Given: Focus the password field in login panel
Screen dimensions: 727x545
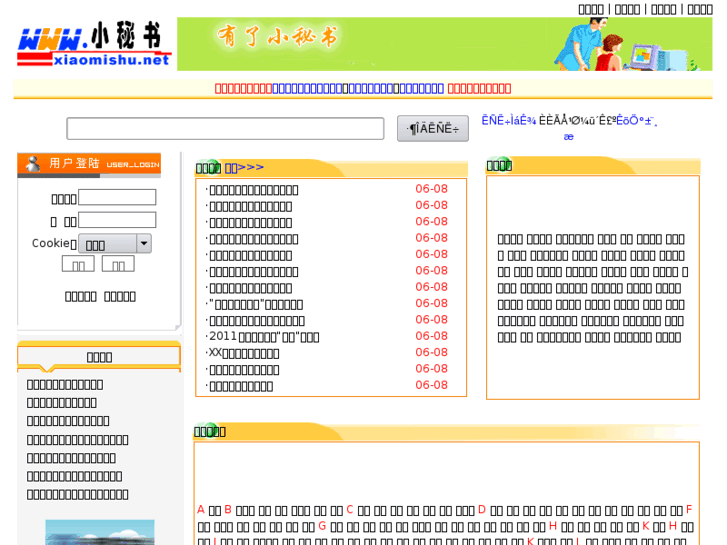Looking at the screenshot, I should (x=117, y=220).
